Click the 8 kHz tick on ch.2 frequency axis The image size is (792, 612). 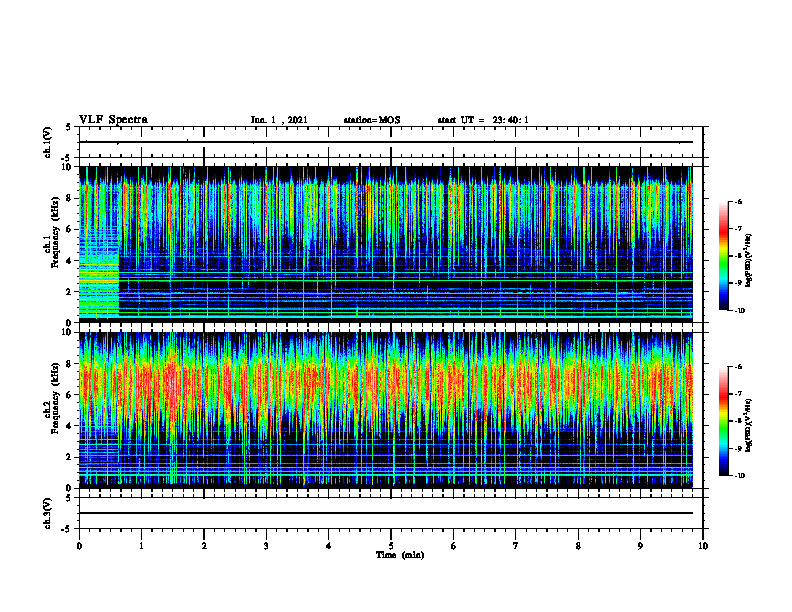coord(70,364)
